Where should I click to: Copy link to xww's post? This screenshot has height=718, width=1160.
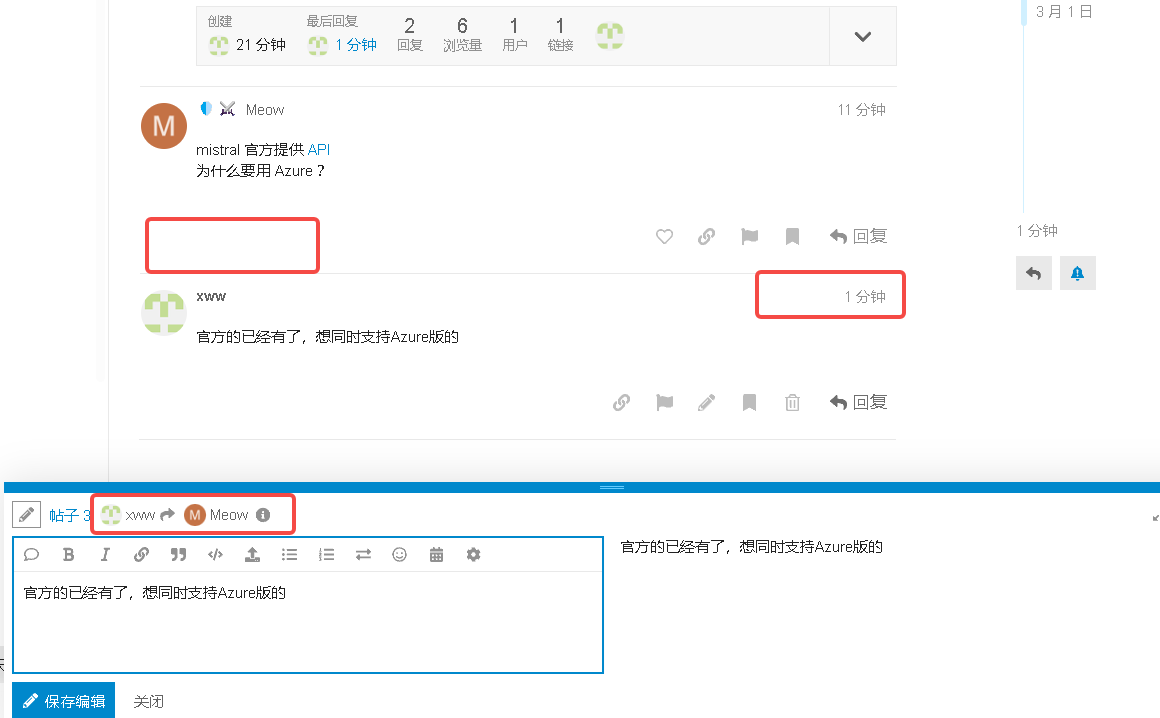621,402
